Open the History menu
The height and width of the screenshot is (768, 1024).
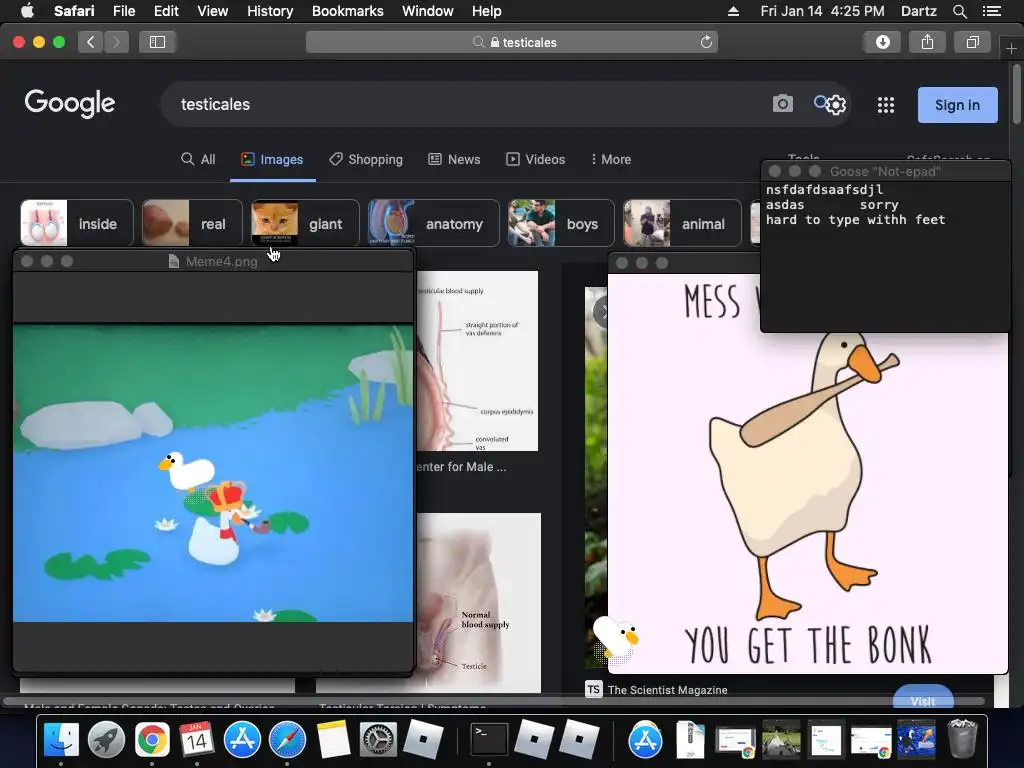click(x=270, y=11)
